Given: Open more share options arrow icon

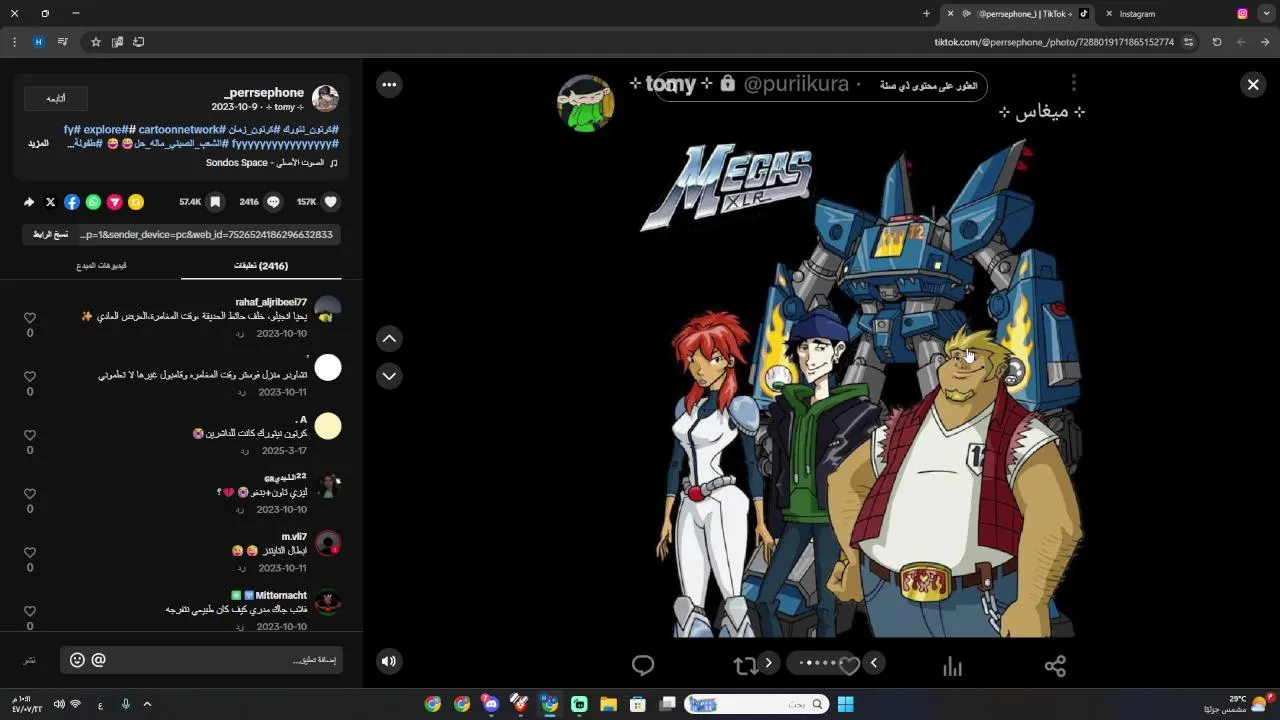Looking at the screenshot, I should 29,202.
